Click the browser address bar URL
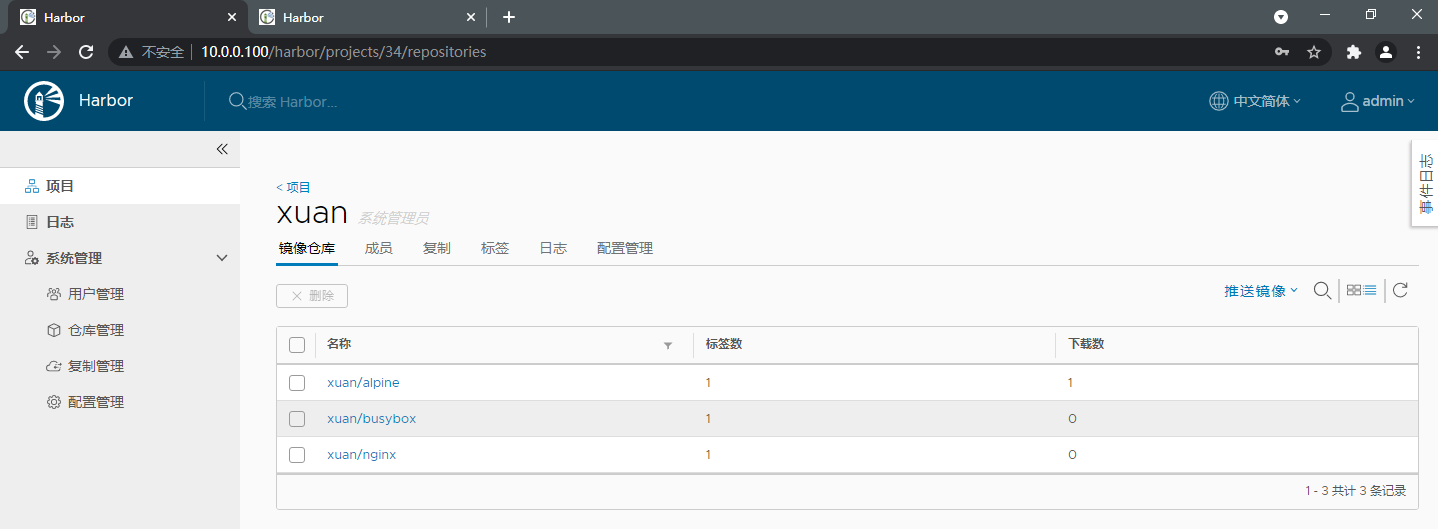This screenshot has width=1438, height=529. (343, 52)
